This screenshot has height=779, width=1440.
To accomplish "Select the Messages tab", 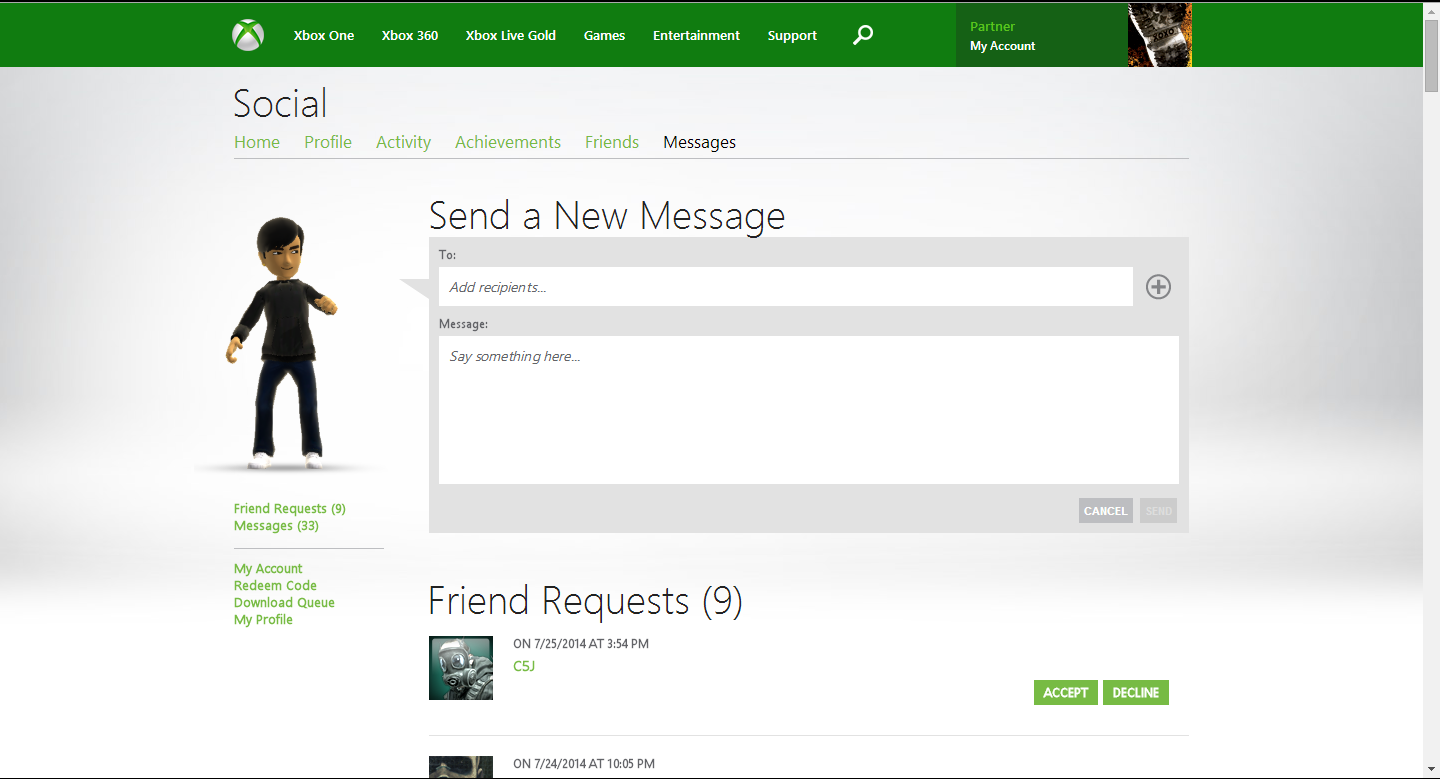I will (x=700, y=142).
